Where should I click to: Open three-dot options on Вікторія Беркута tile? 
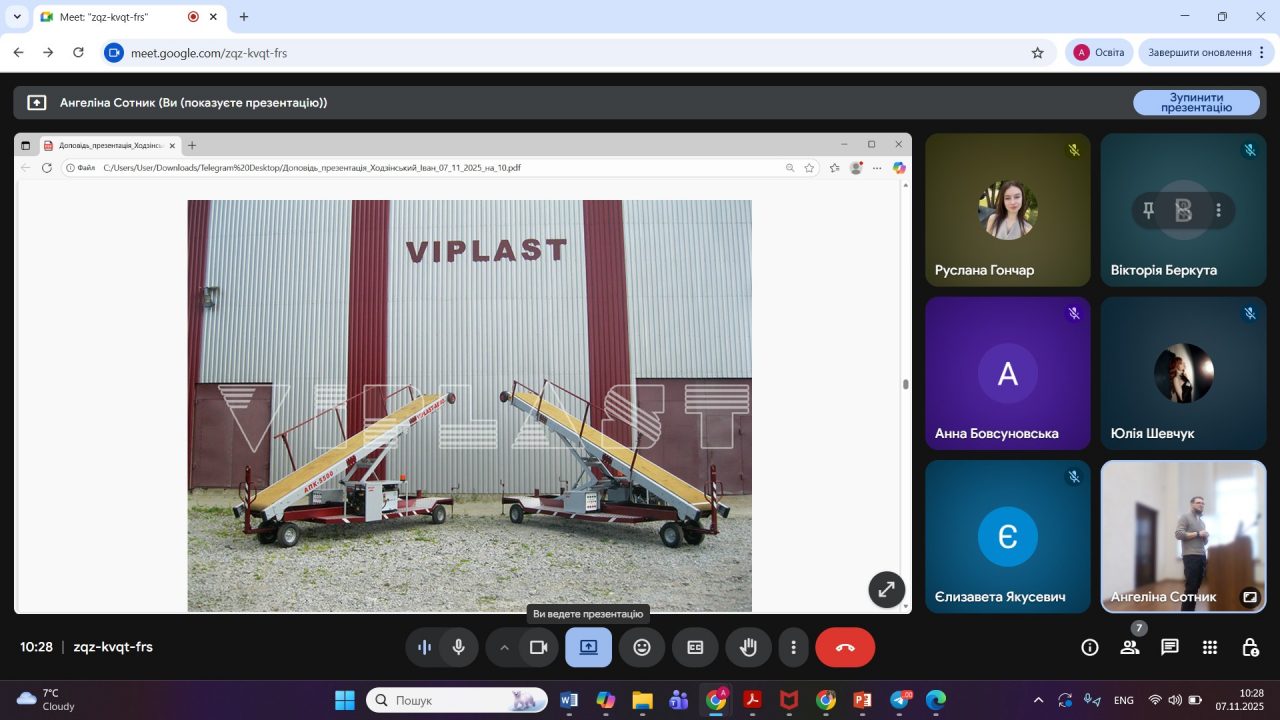click(x=1218, y=210)
